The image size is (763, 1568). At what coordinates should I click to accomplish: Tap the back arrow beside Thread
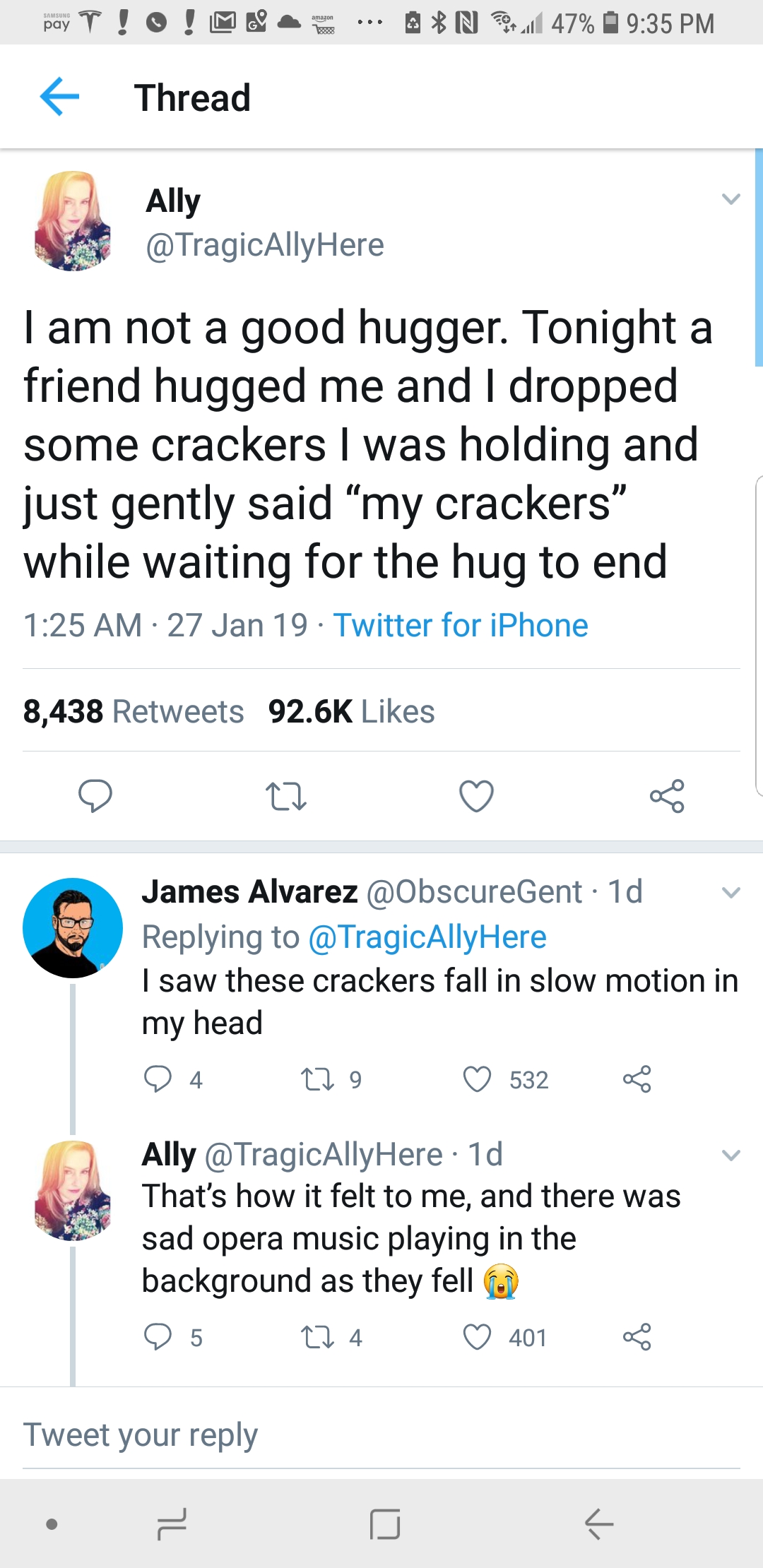pyautogui.click(x=59, y=96)
